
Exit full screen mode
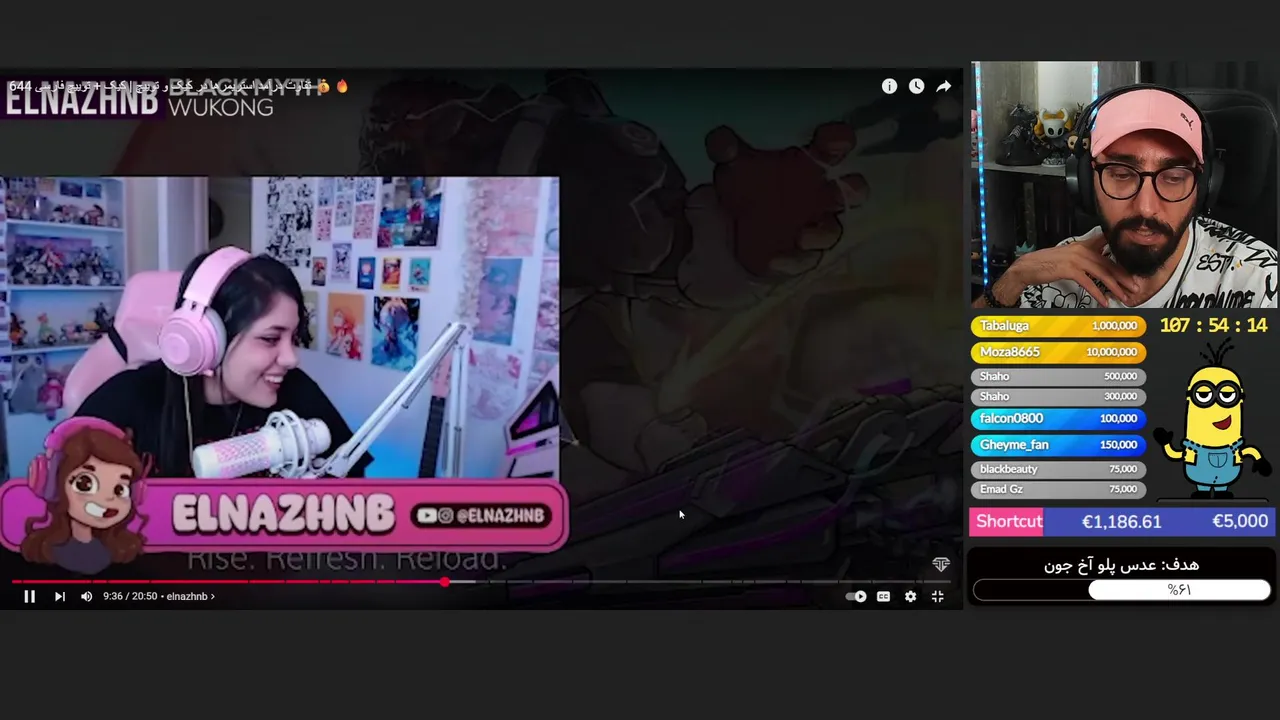(x=938, y=596)
